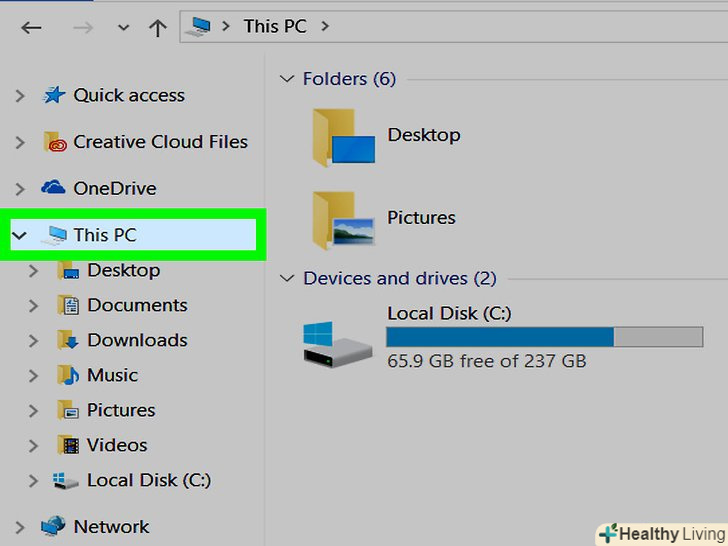Expand the Creative Cloud Files node

(20, 142)
